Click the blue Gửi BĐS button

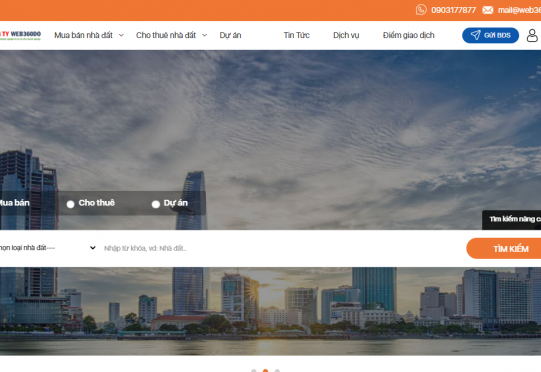(490, 35)
